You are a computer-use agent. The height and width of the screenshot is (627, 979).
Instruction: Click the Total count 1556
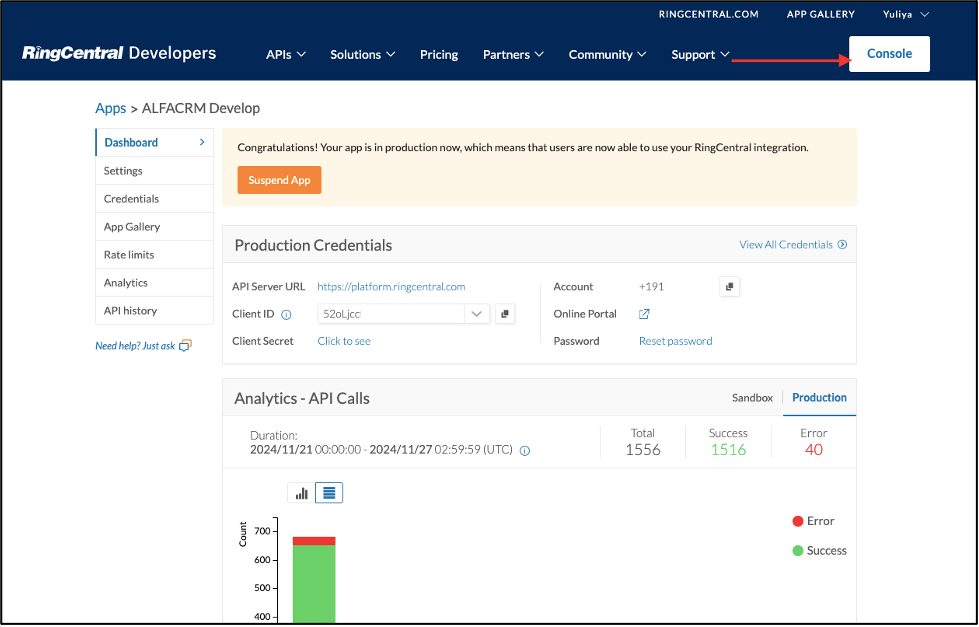point(643,450)
